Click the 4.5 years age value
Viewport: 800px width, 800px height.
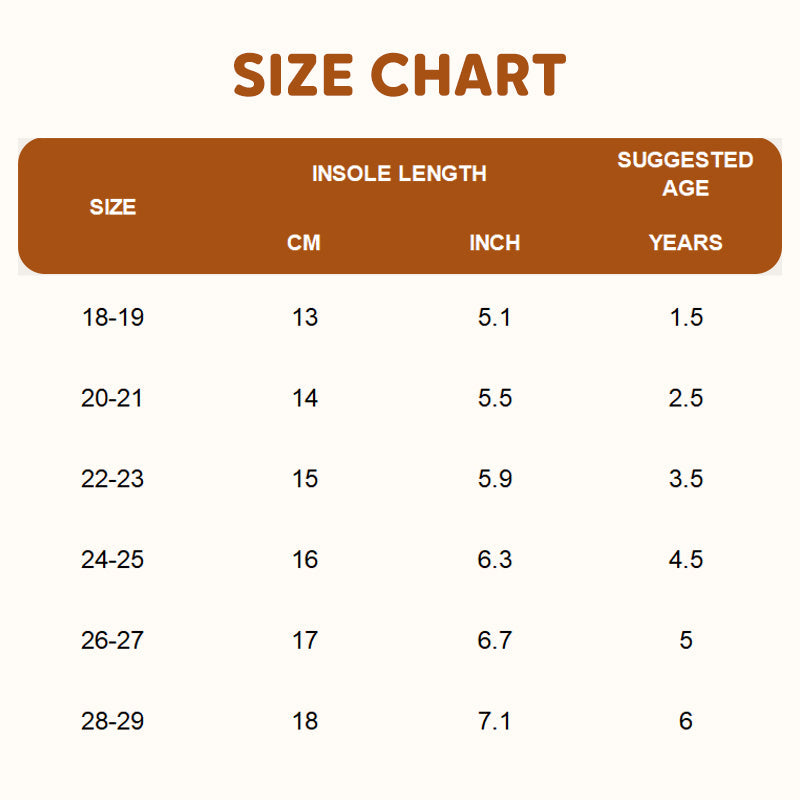click(x=686, y=559)
